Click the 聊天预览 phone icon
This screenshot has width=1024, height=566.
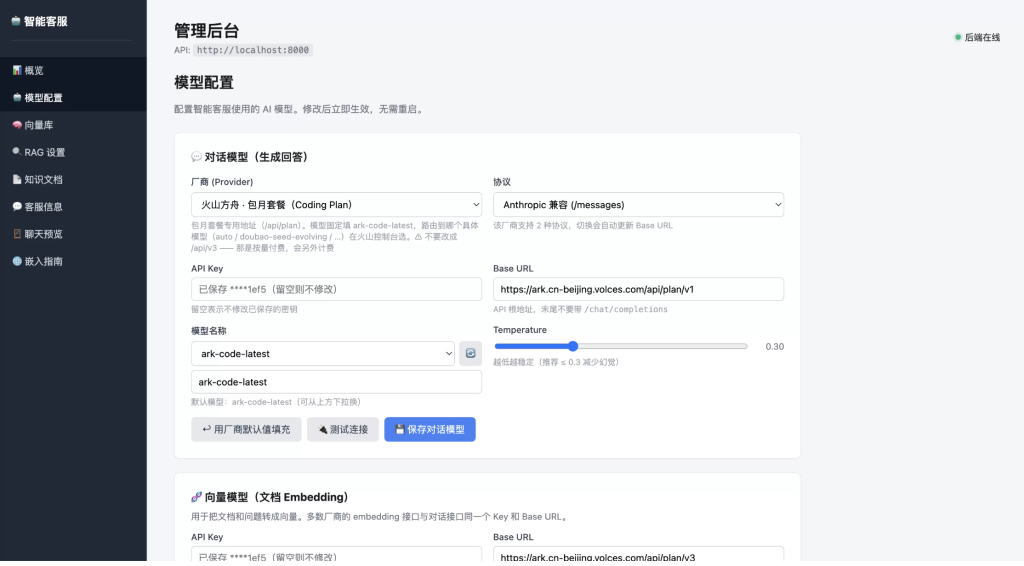pyautogui.click(x=17, y=234)
